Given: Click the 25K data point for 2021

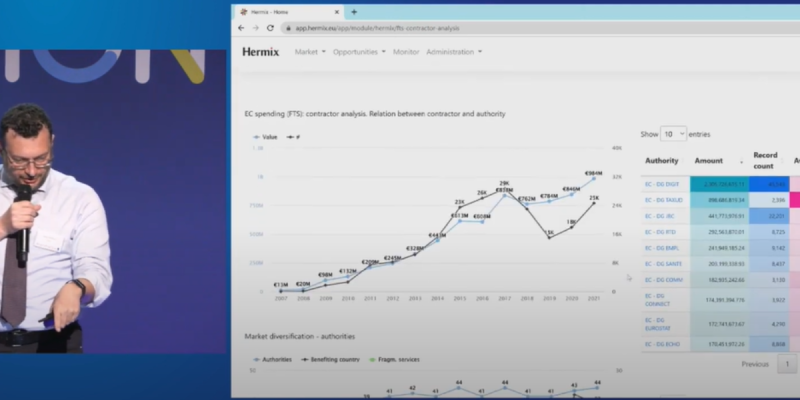Looking at the screenshot, I should 594,203.
